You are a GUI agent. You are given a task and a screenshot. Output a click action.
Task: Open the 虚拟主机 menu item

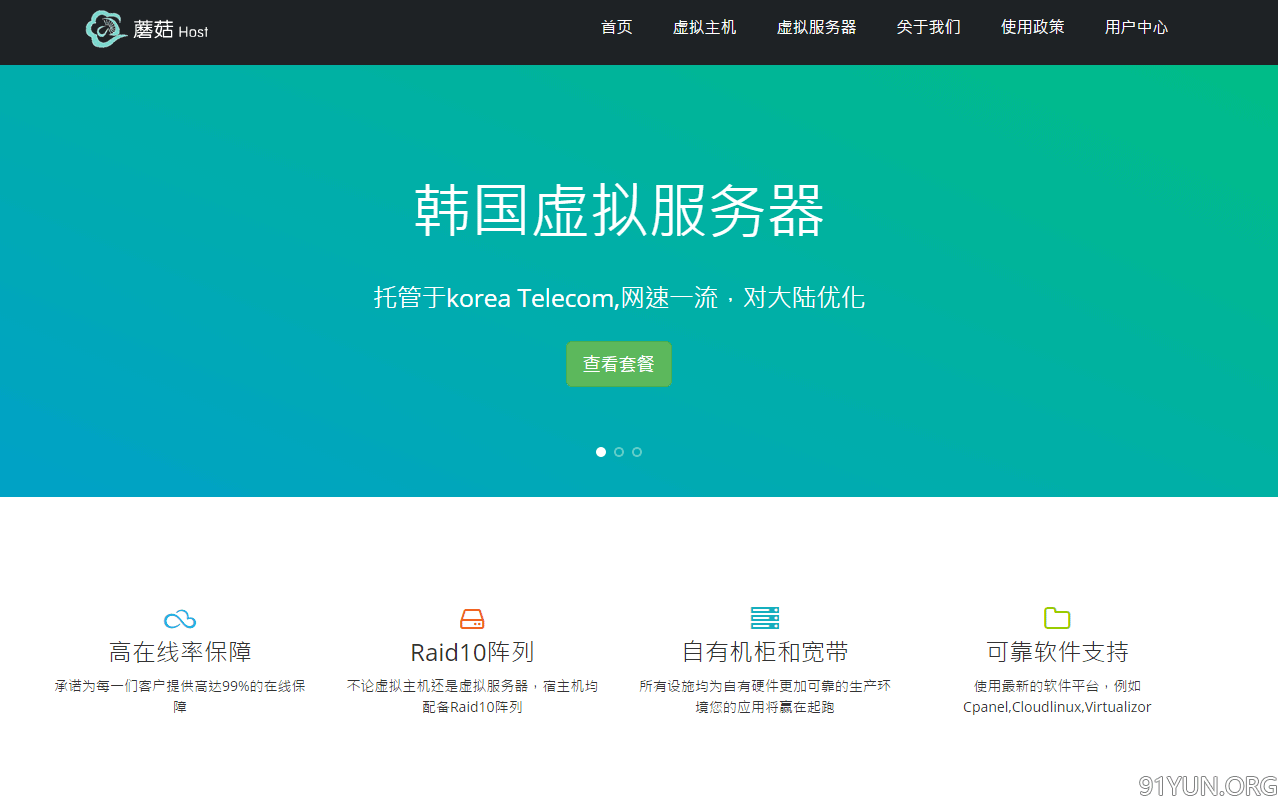pyautogui.click(x=705, y=27)
